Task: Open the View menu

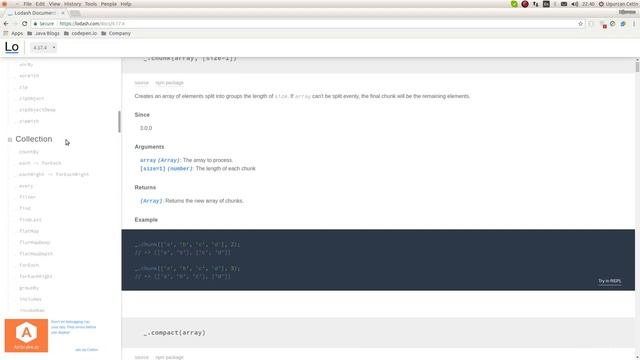Action: 54,4
